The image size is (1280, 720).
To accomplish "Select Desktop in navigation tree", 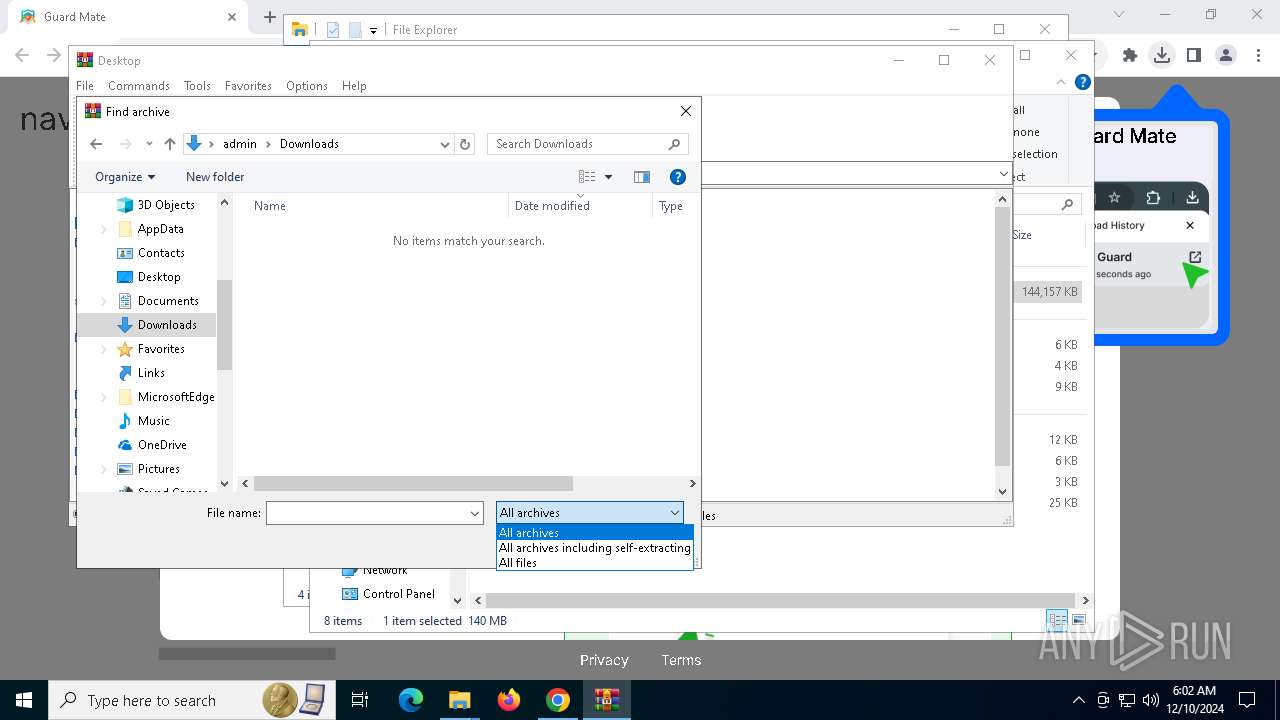I will coord(159,277).
